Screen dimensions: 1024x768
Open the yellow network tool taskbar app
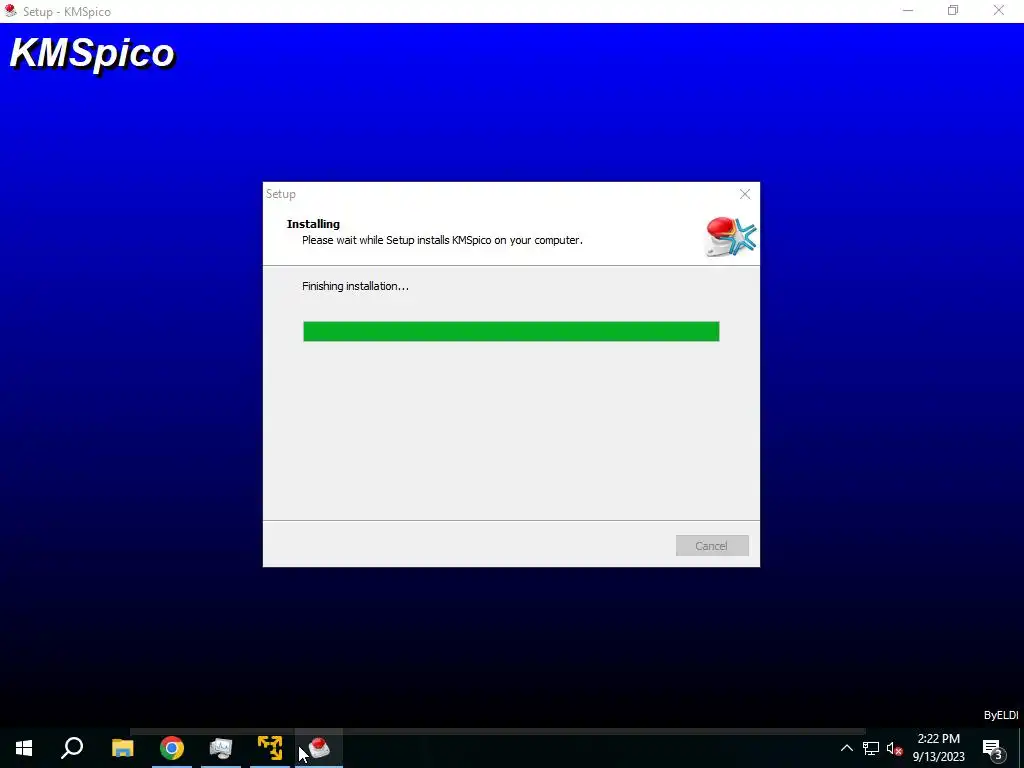pos(270,748)
